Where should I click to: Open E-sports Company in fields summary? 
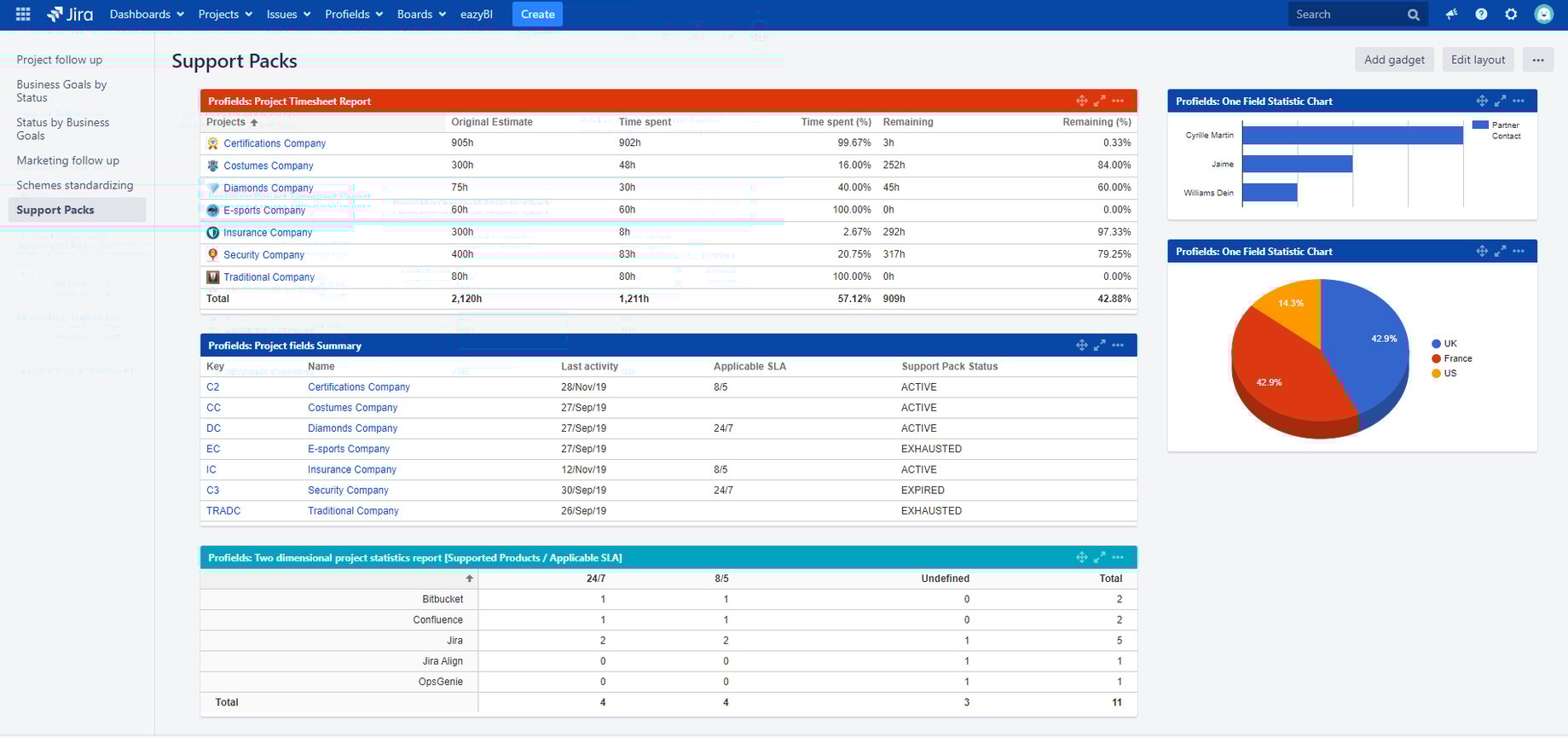(349, 449)
